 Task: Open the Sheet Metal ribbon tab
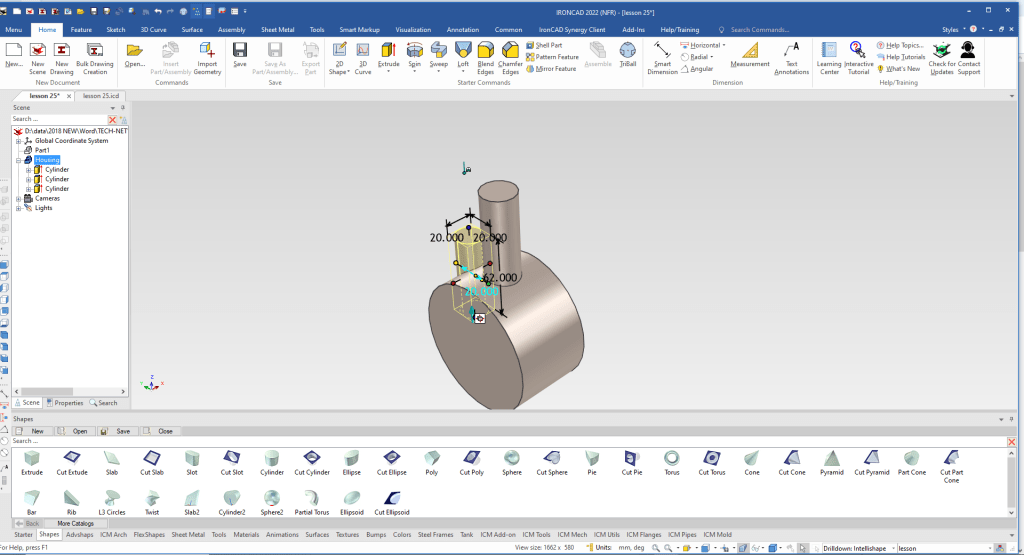coord(276,30)
